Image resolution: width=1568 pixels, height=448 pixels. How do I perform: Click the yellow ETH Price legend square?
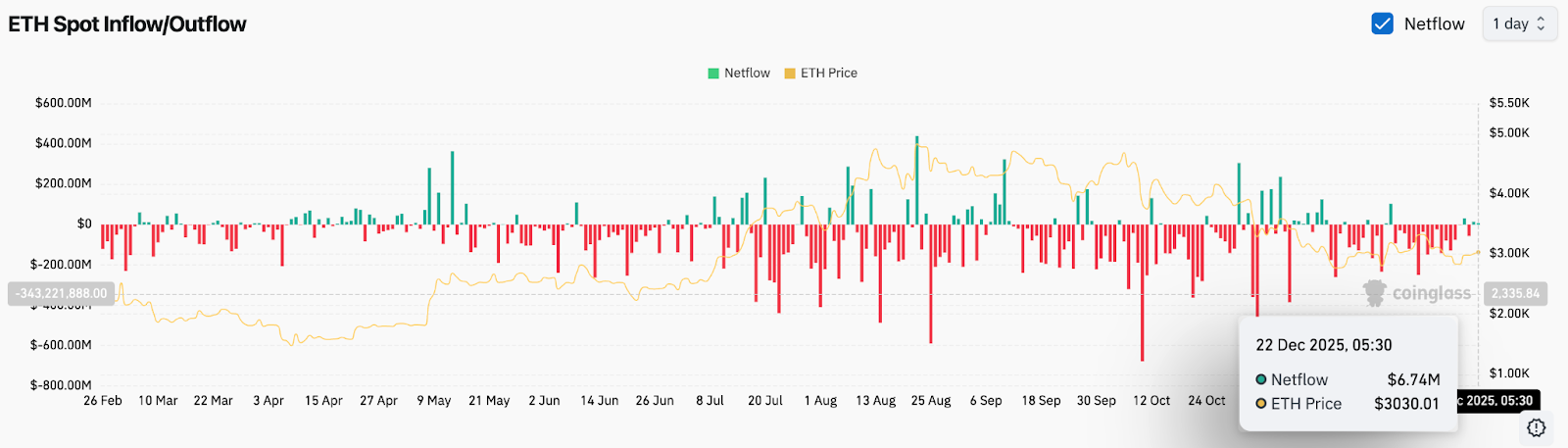790,74
